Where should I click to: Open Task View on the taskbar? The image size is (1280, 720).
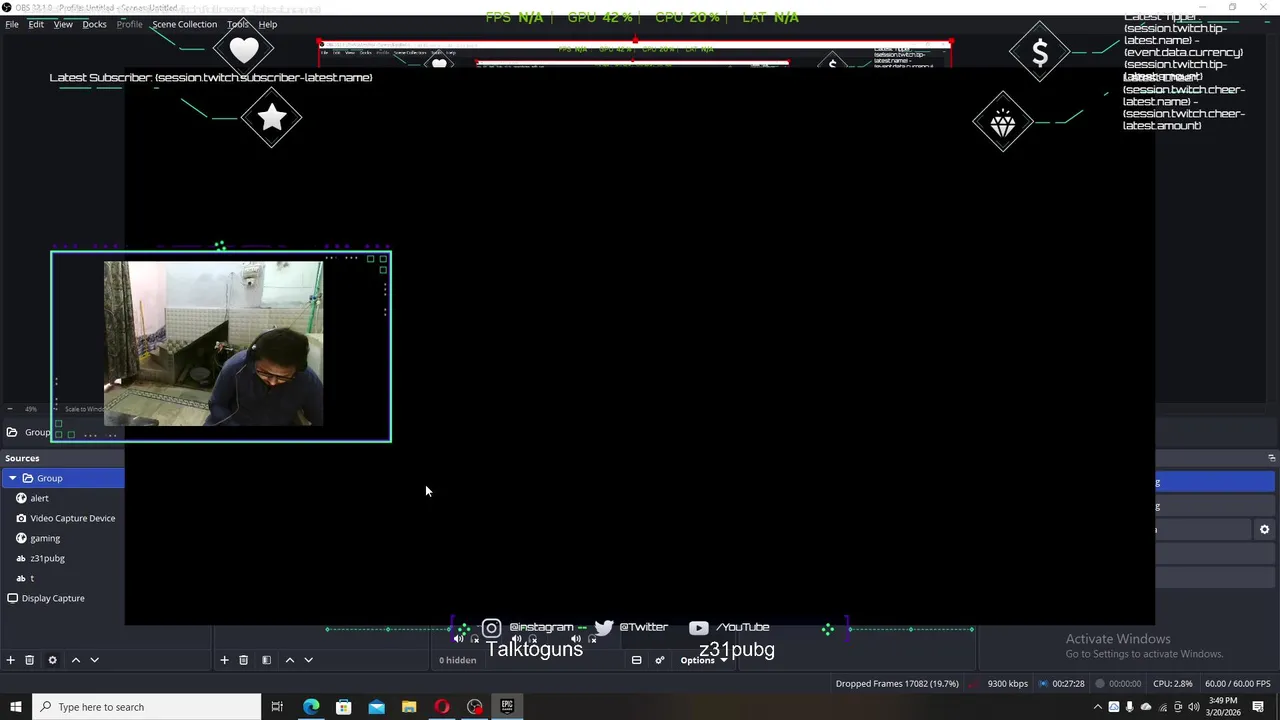(x=277, y=707)
